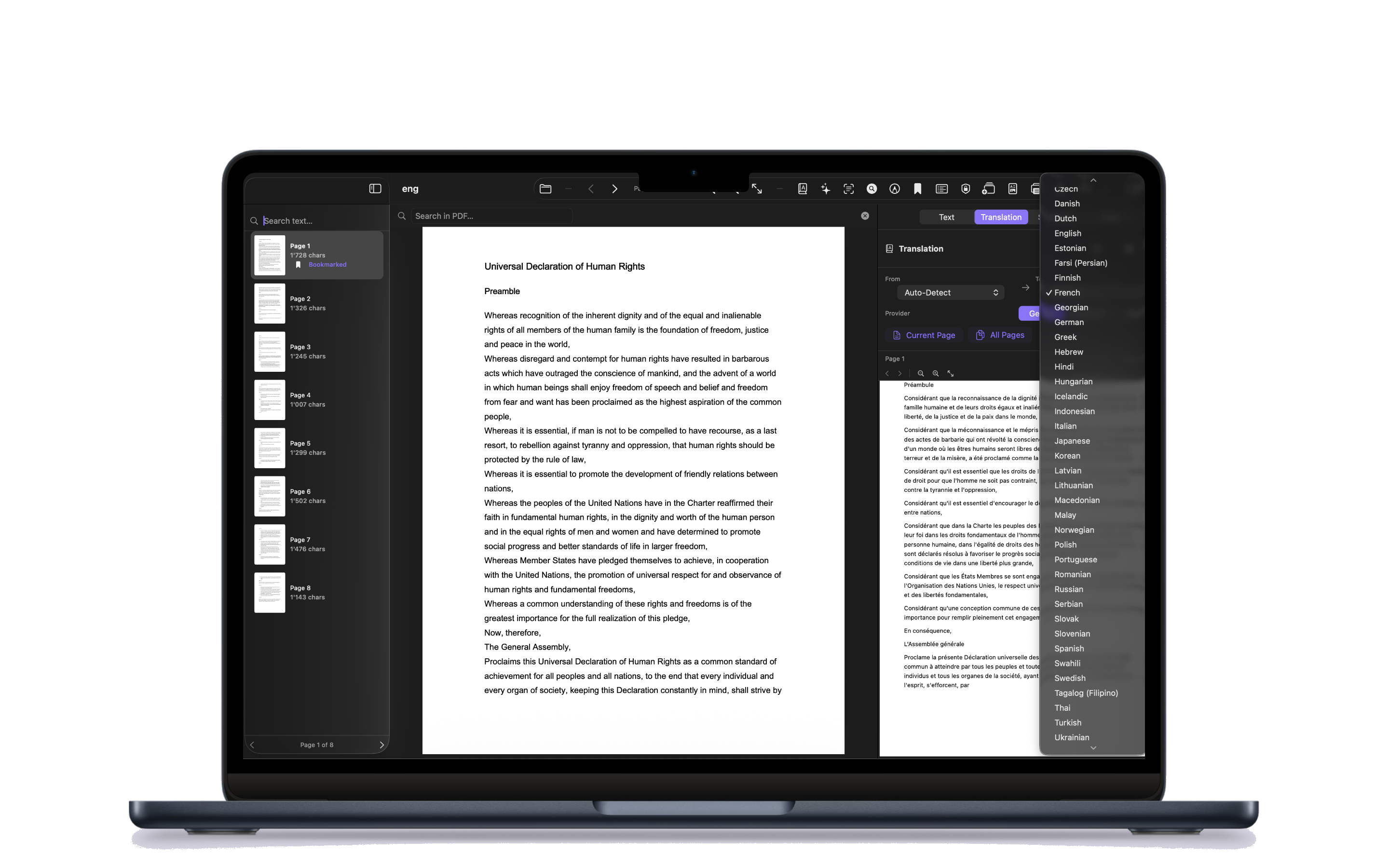Click the magnifier icon beside Search in PDF

(402, 216)
